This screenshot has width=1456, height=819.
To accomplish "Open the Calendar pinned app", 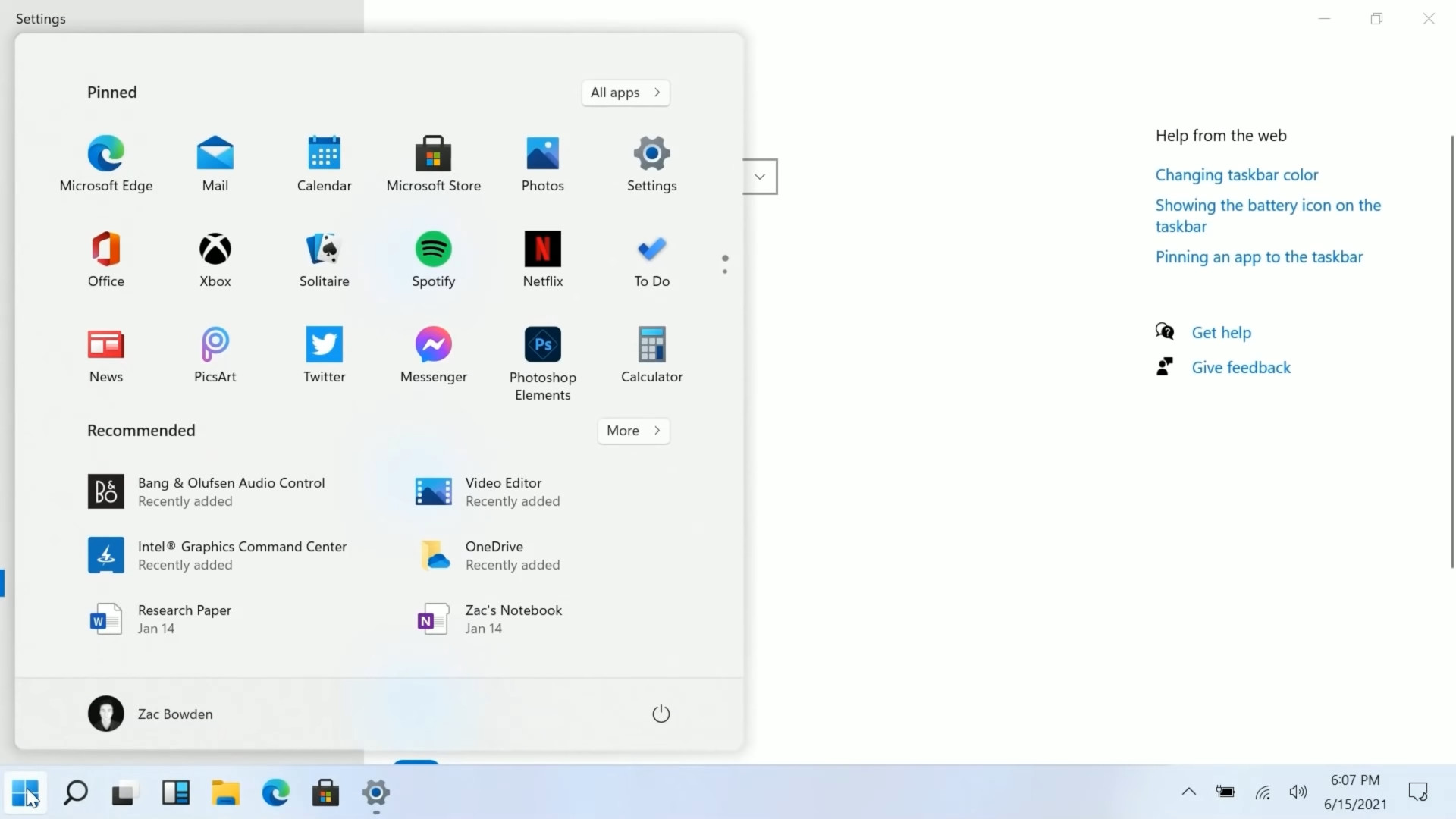I will (325, 164).
